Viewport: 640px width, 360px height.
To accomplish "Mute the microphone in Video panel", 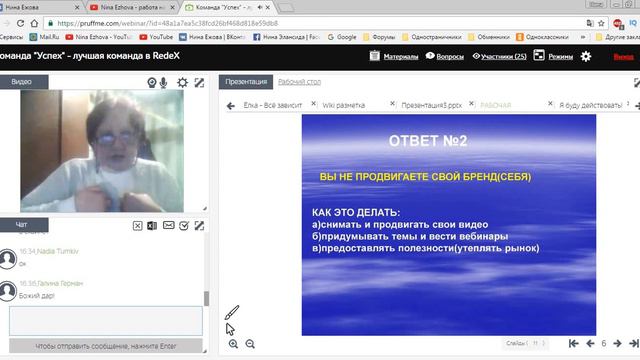I will click(x=163, y=83).
